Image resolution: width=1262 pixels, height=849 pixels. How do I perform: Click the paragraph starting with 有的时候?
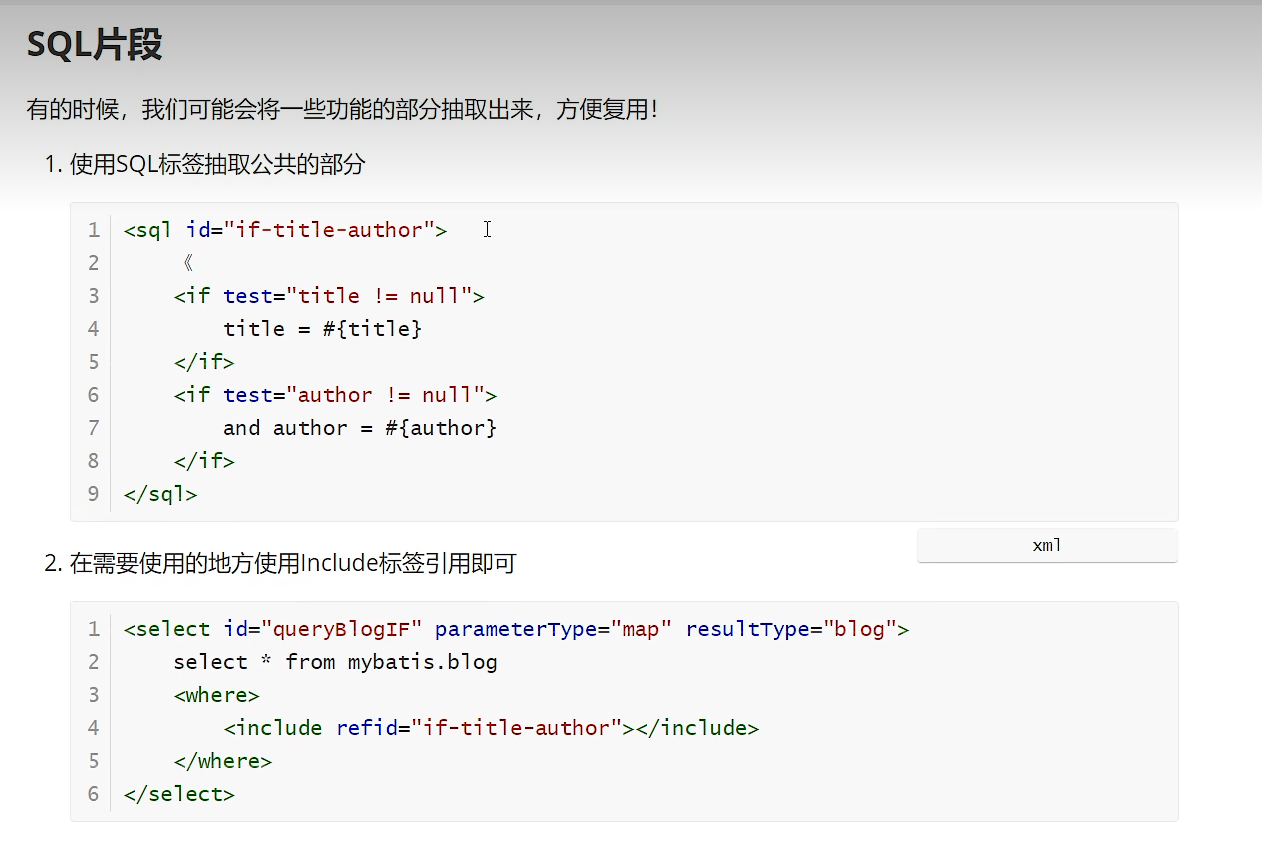tap(342, 109)
